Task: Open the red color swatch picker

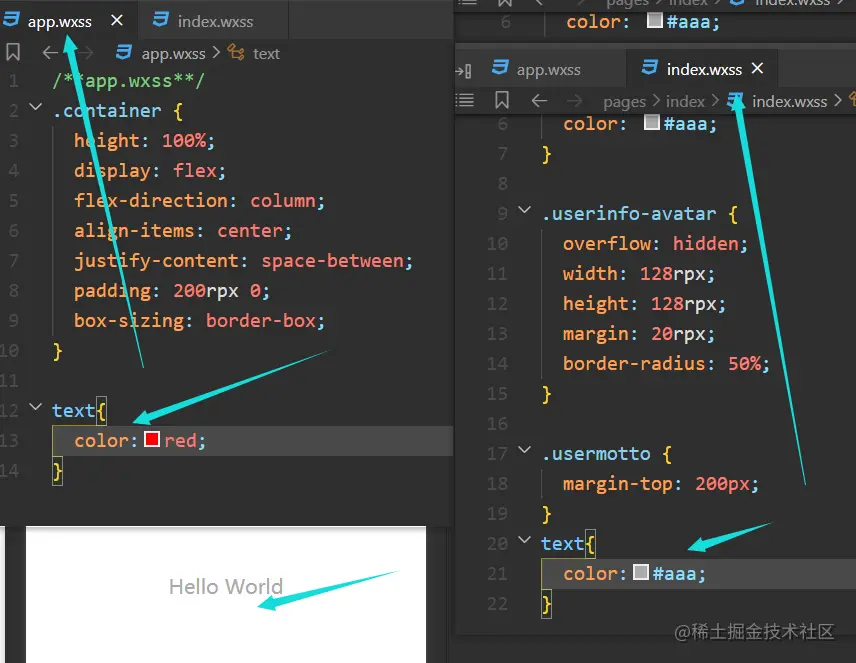Action: [x=152, y=439]
